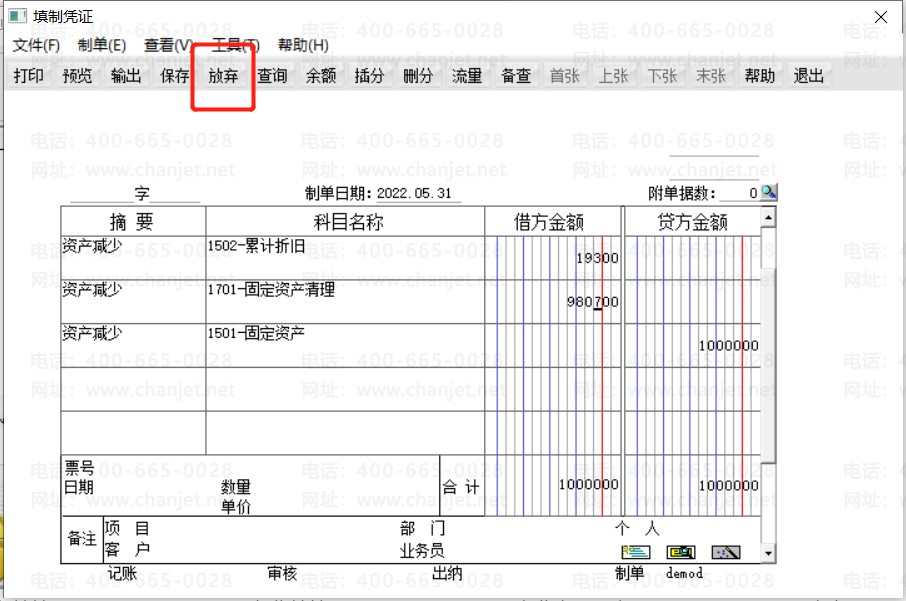
Task: Click debit amount 19300
Action: pos(597,258)
